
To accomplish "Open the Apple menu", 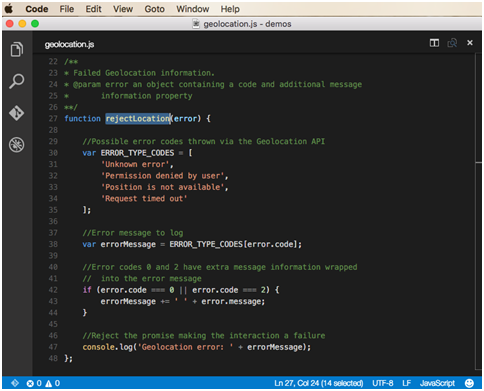I will click(x=9, y=9).
